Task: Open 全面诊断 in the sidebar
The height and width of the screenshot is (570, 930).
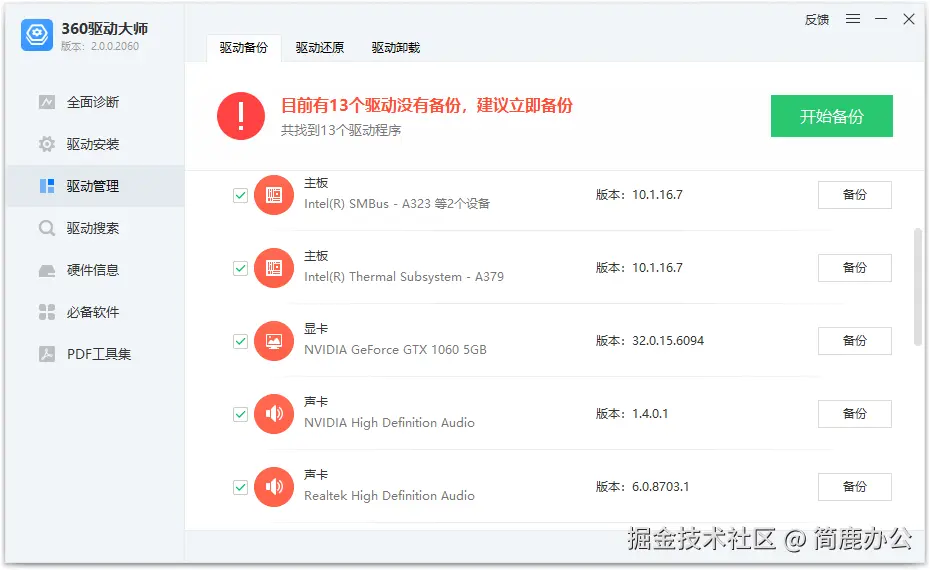Action: click(x=95, y=102)
